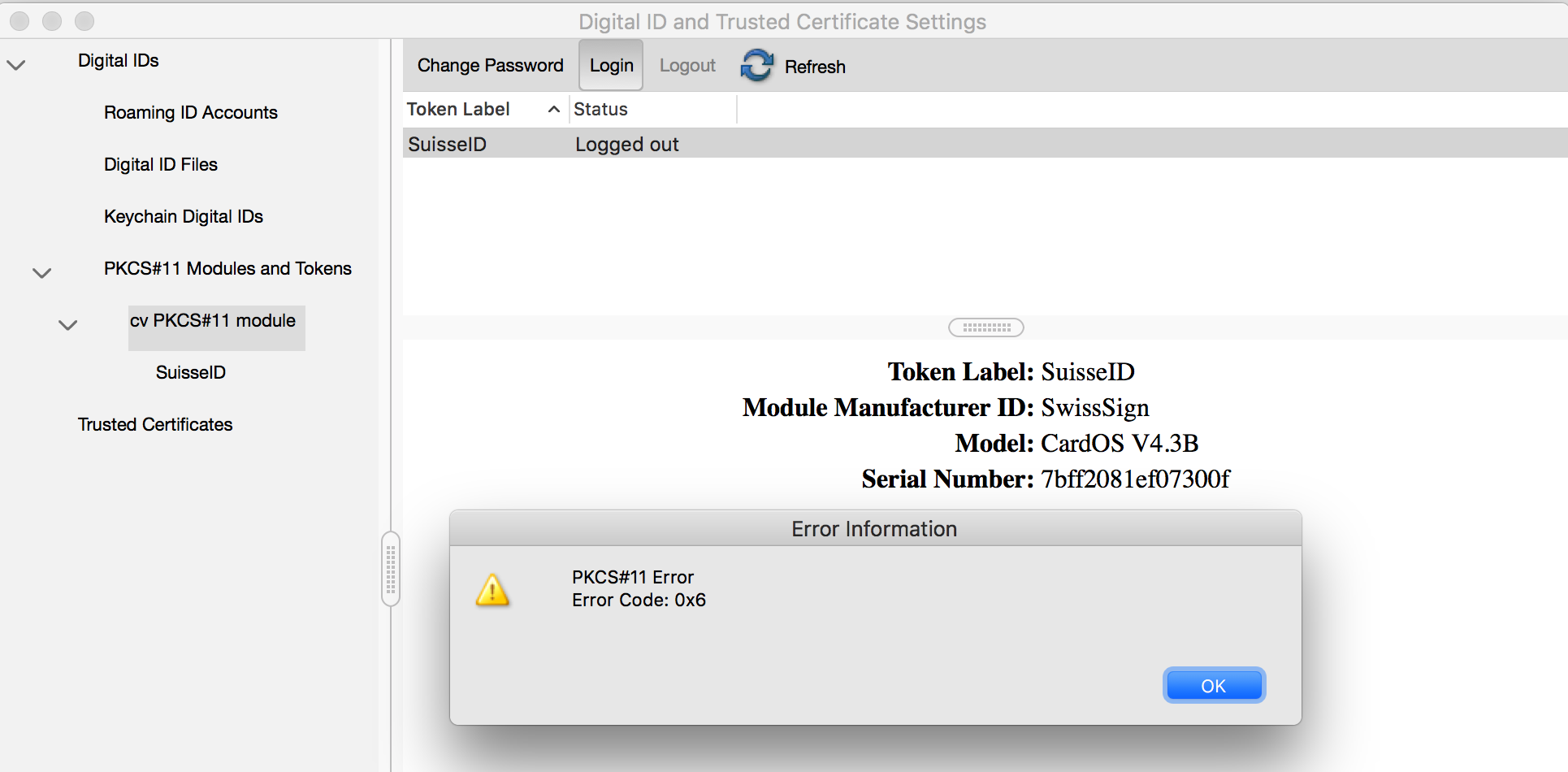Open Keychain Digital IDs
Image resolution: width=1568 pixels, height=772 pixels.
[x=184, y=217]
